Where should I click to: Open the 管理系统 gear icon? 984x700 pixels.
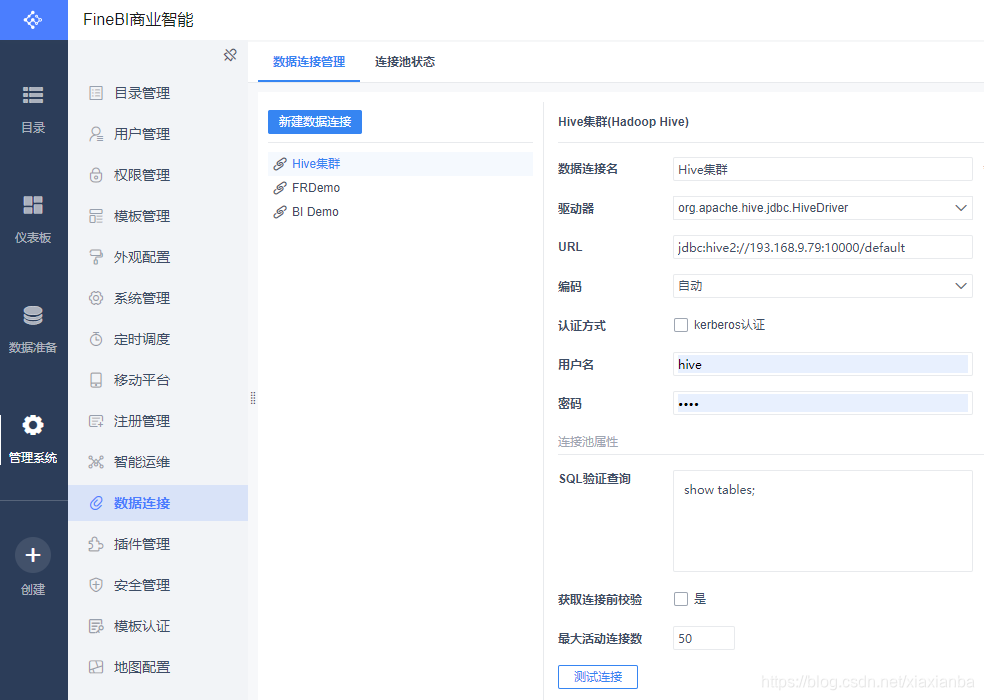click(33, 425)
